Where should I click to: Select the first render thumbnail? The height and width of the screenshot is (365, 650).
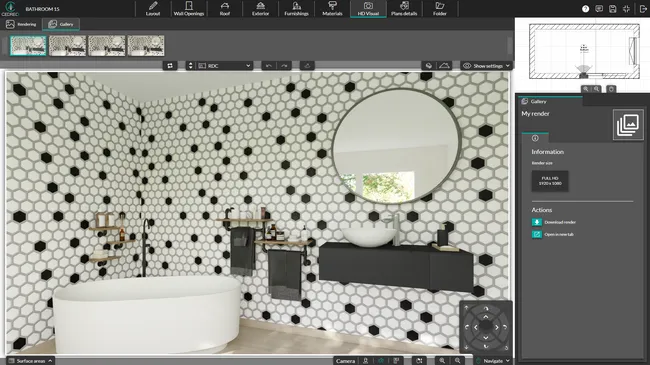[x=28, y=46]
